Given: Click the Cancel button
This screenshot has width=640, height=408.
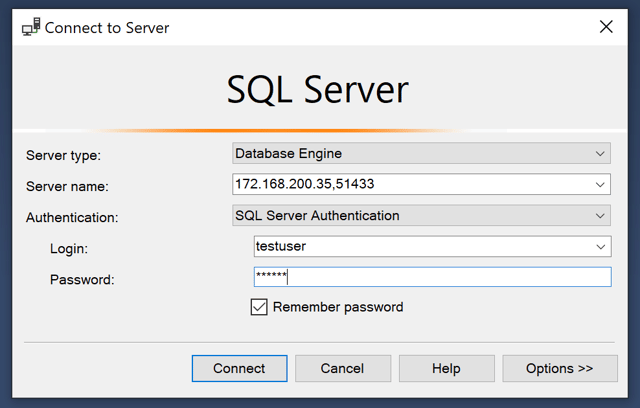Looking at the screenshot, I should pos(342,369).
